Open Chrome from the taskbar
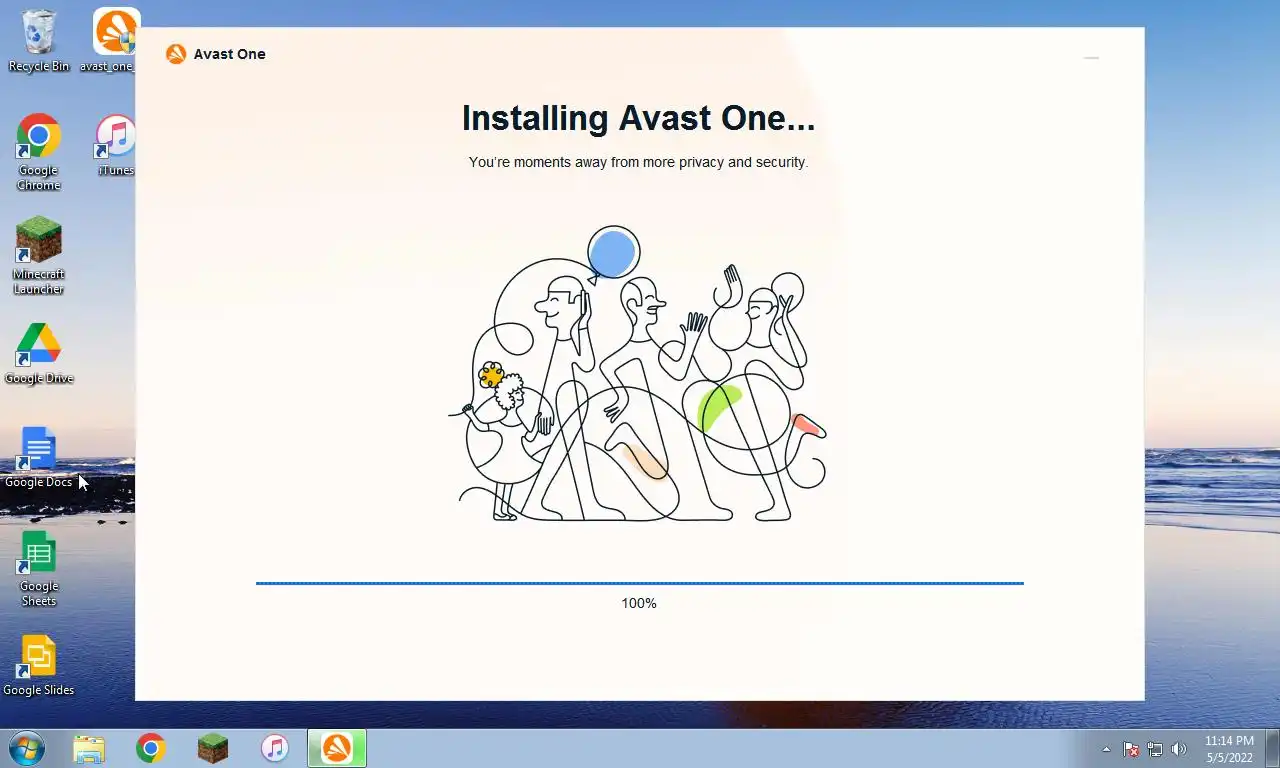The height and width of the screenshot is (768, 1280). pos(151,748)
